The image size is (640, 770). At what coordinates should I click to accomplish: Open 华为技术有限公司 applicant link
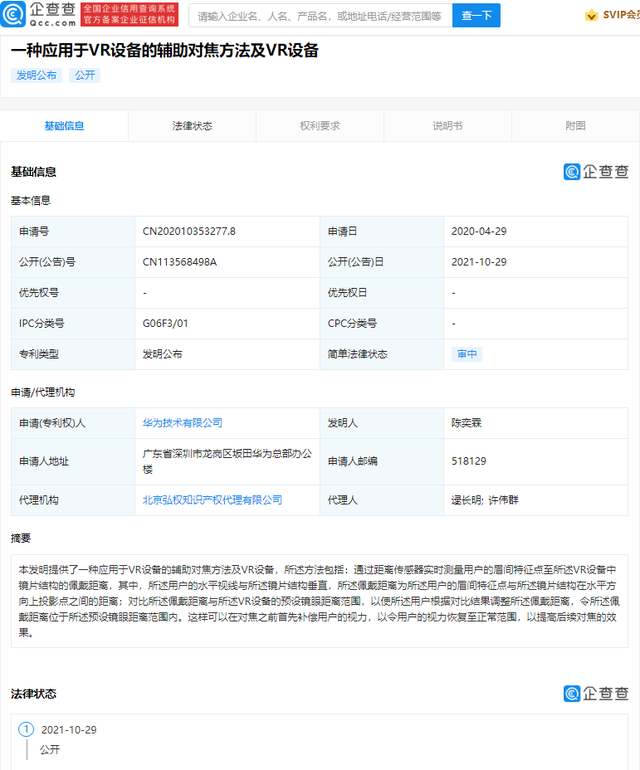point(182,423)
